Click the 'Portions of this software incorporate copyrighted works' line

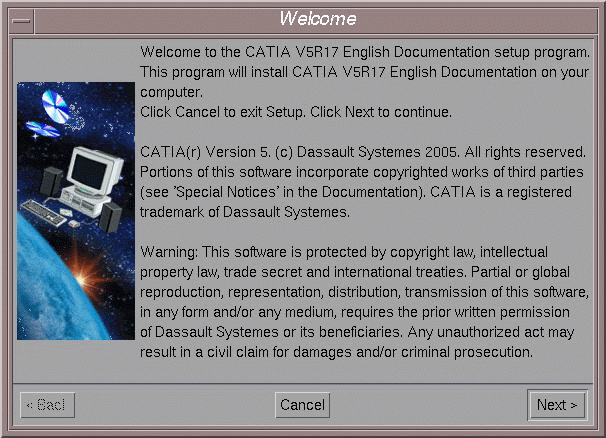361,172
